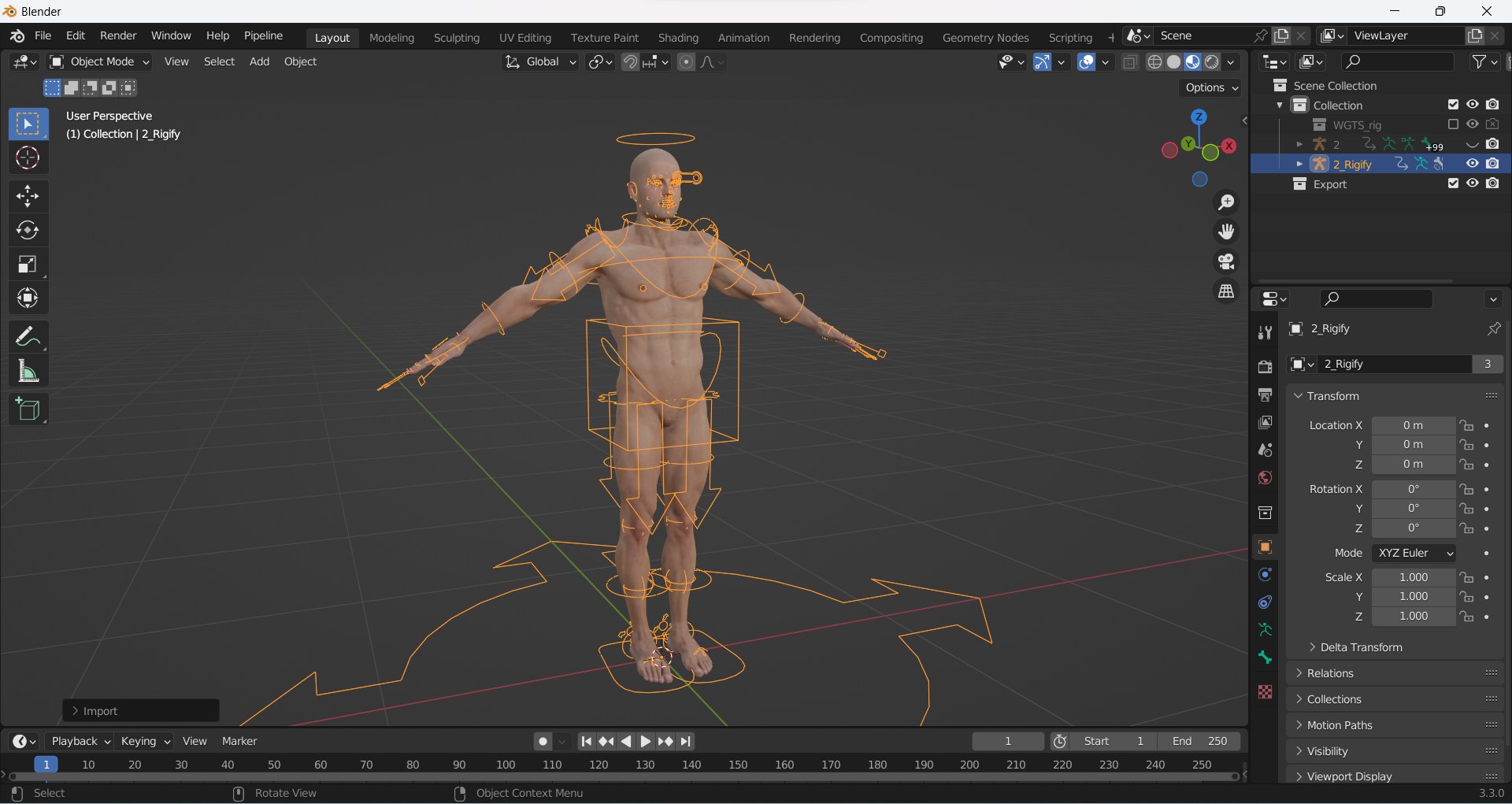Open the File menu
The height and width of the screenshot is (804, 1512).
tap(43, 36)
